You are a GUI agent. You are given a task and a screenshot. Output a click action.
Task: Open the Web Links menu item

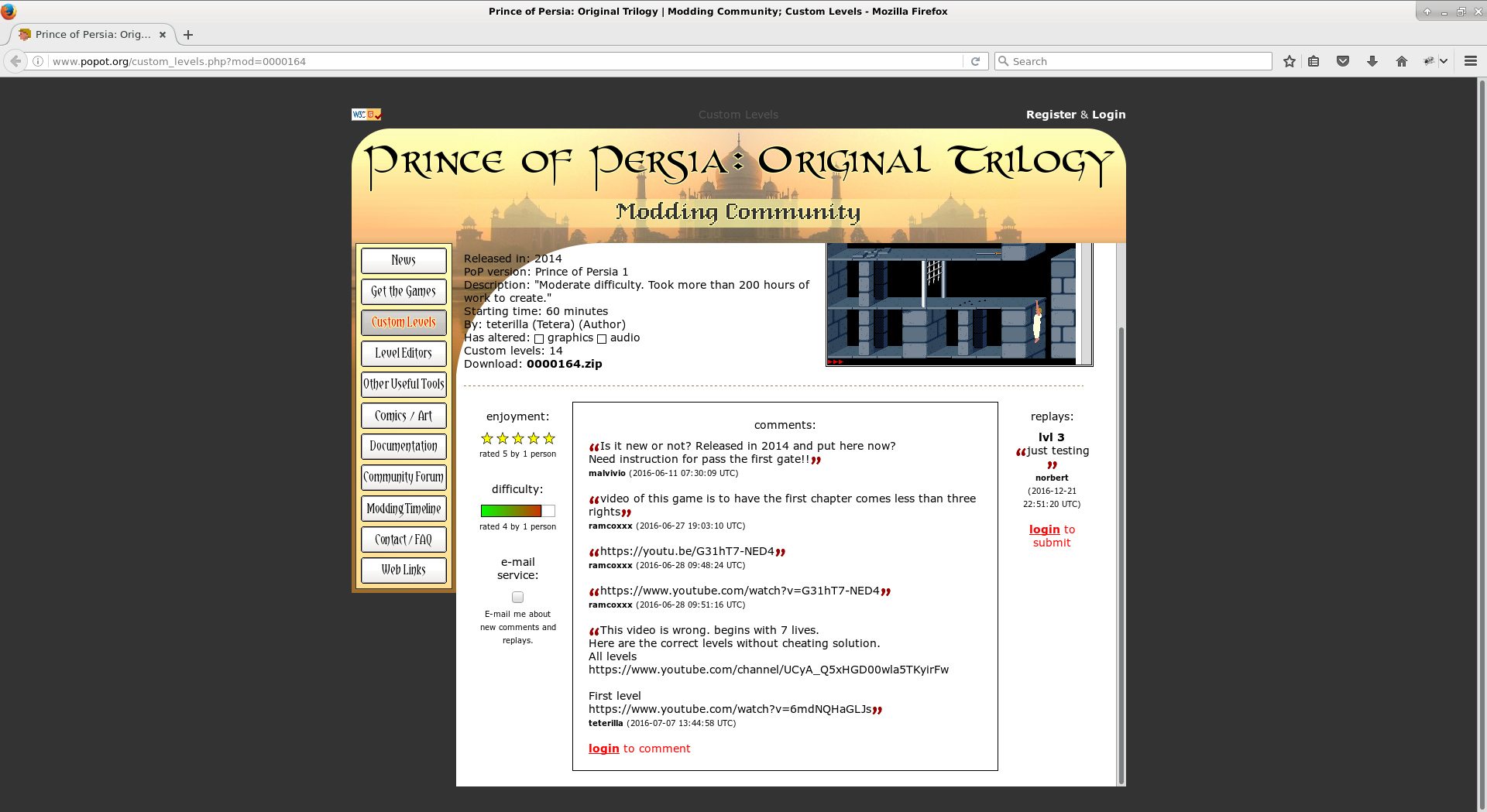(404, 570)
